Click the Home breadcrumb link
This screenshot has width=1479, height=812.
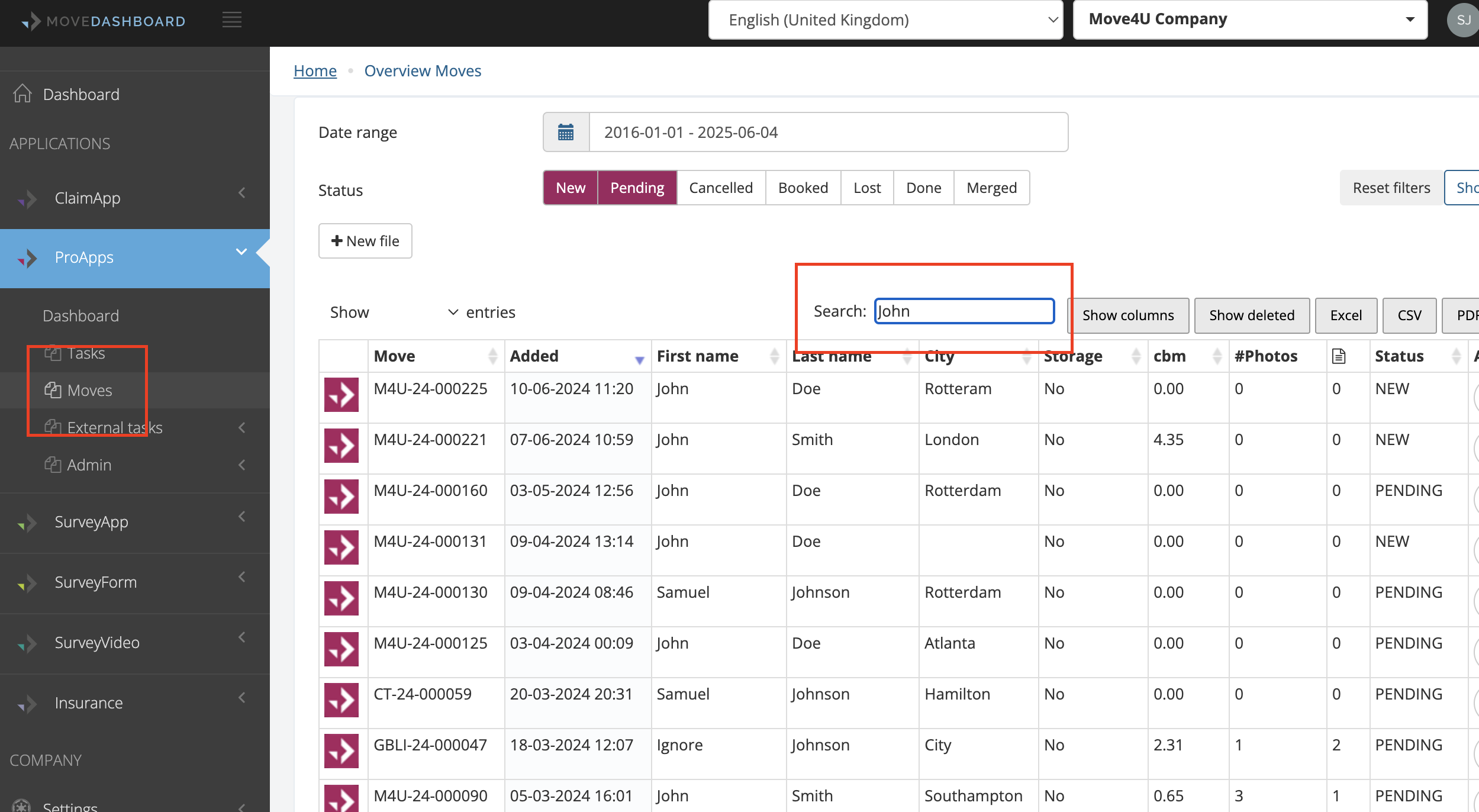click(315, 70)
